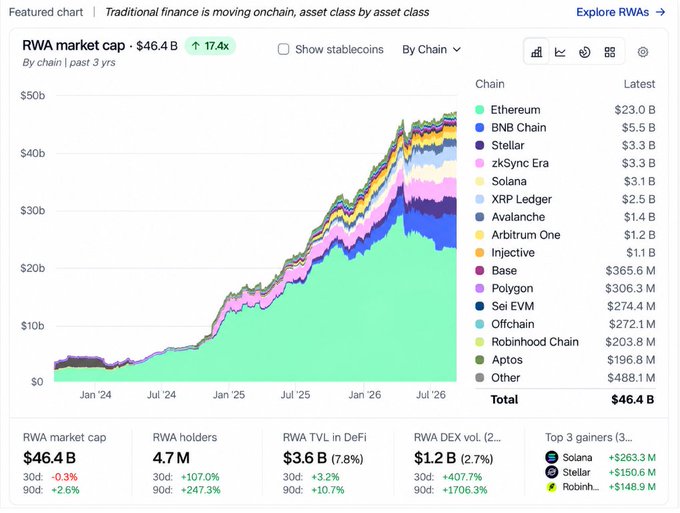Click the +1706.3% 90d DEX volume change
Screen dimensions: 680x513
click(x=464, y=490)
